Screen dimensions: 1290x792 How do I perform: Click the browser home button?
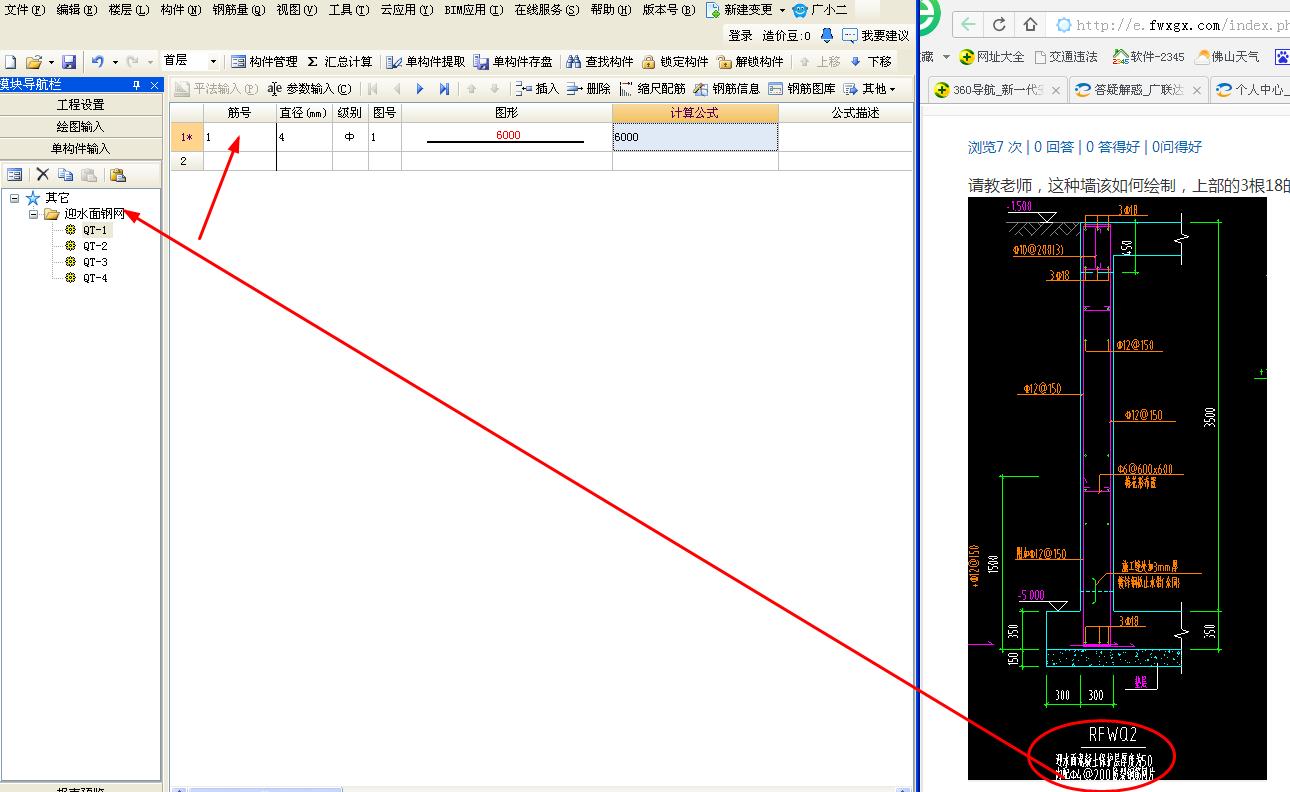tap(1030, 24)
